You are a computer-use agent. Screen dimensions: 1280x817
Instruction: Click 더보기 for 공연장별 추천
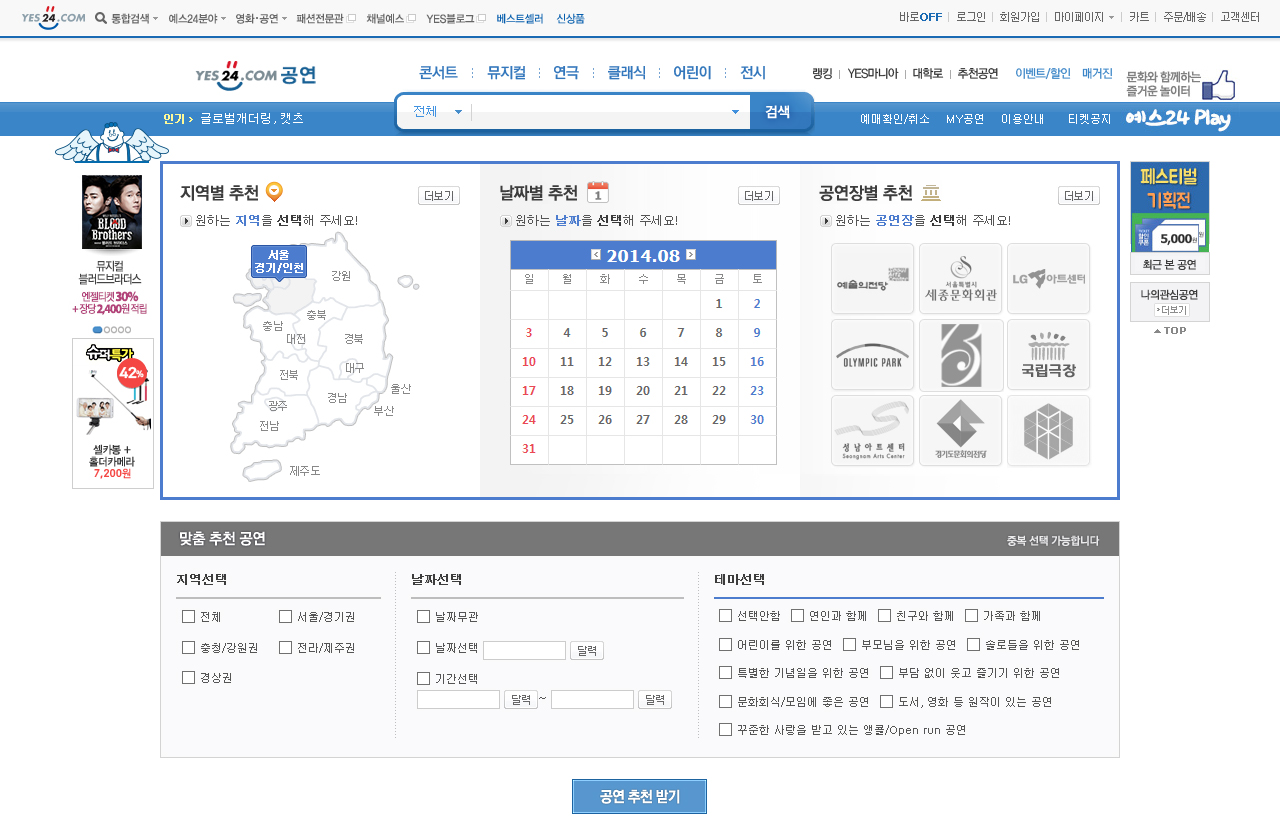click(1079, 196)
